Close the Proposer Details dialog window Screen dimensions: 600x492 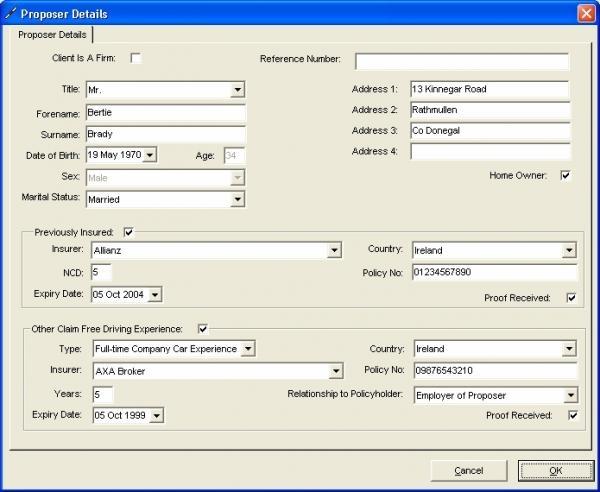(x=586, y=14)
